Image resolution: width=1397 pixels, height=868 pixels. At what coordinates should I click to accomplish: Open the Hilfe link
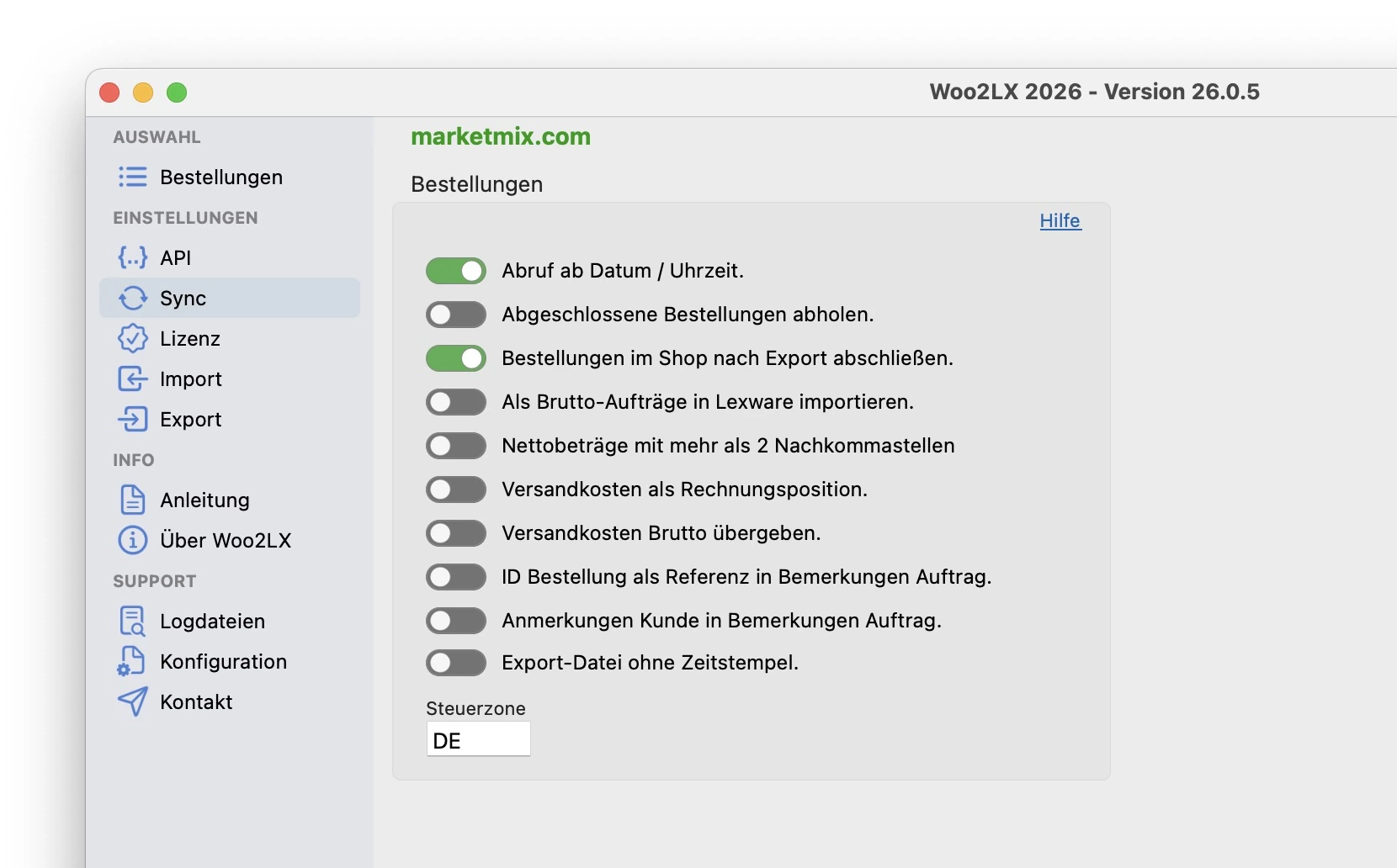click(1060, 220)
